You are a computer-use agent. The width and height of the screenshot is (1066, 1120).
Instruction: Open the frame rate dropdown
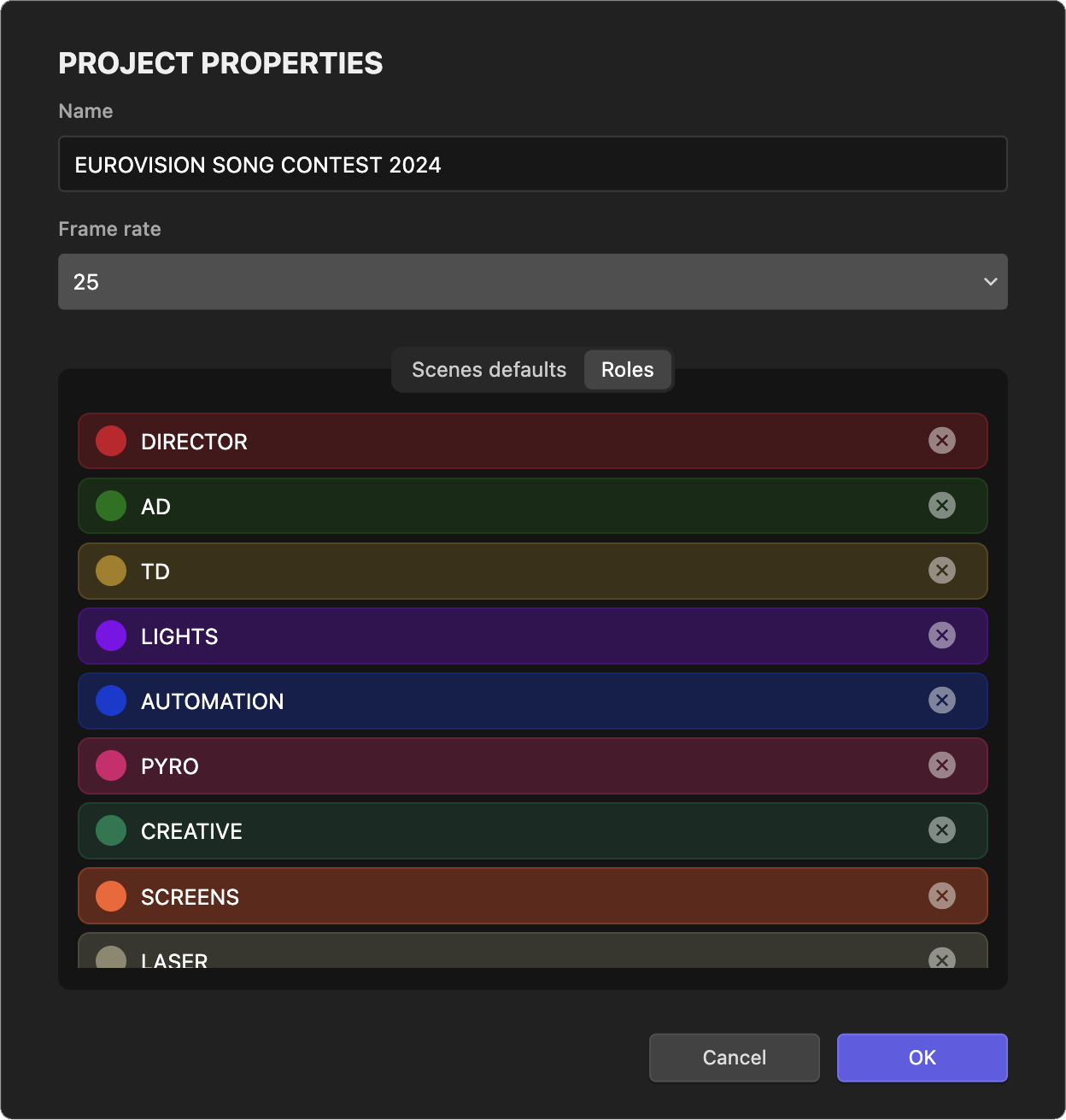532,281
